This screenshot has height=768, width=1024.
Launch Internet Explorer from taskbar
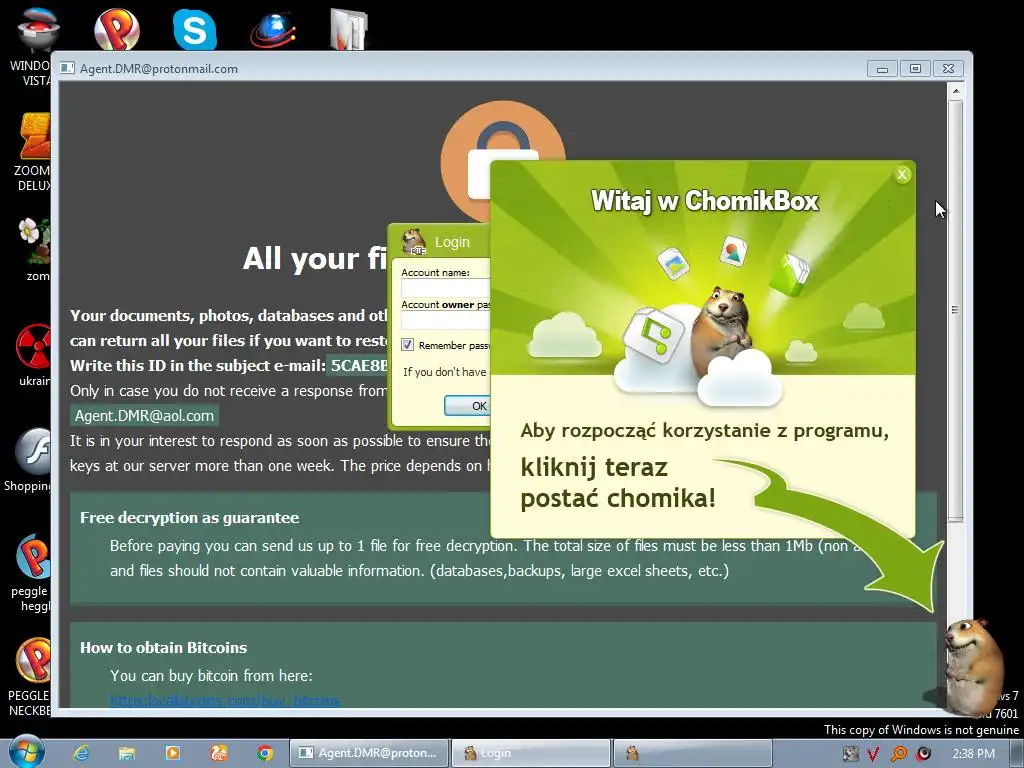click(x=81, y=753)
